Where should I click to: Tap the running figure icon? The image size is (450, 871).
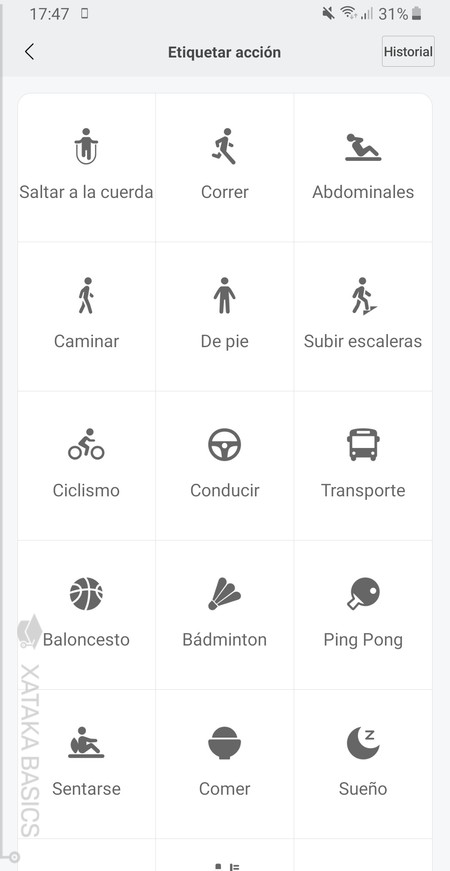[224, 146]
